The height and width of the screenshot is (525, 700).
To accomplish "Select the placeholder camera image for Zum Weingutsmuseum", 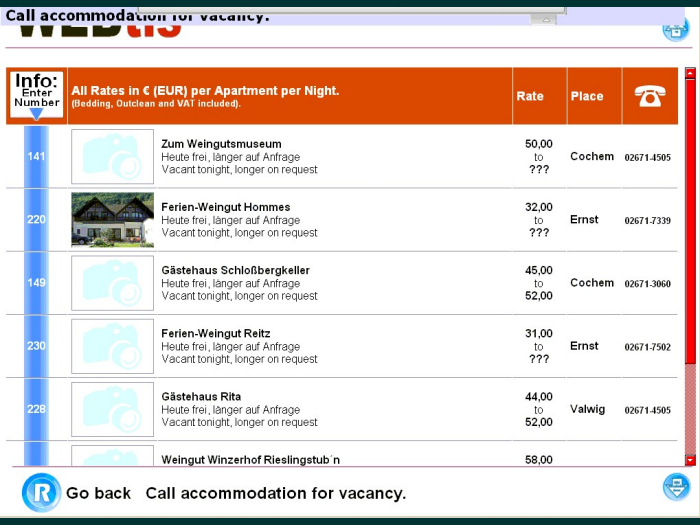I will click(113, 156).
